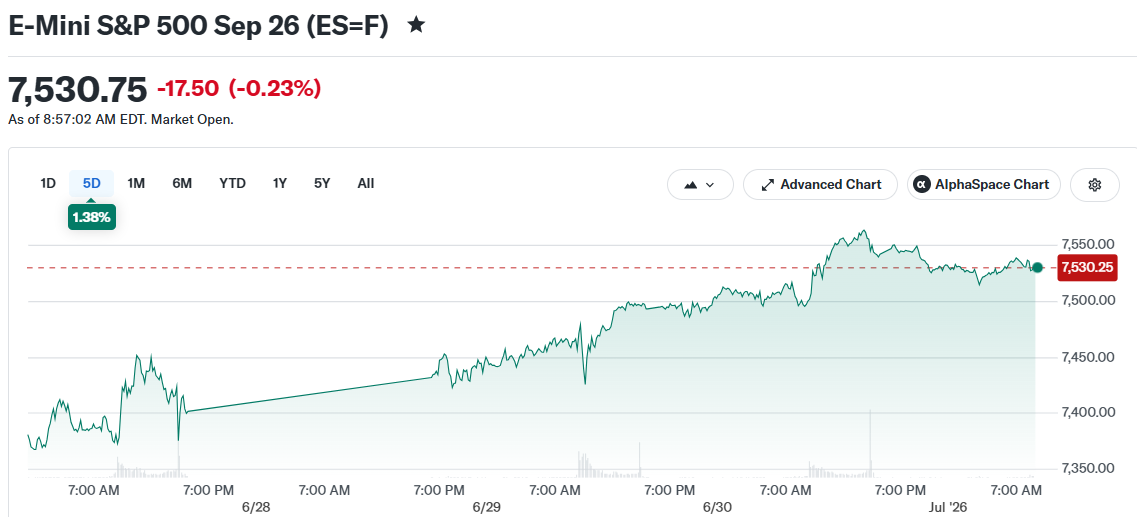Click the 1.38% change badge

point(91,217)
